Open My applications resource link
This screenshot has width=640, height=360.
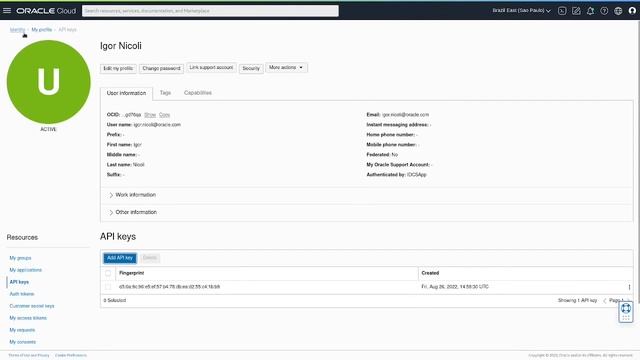click(x=26, y=270)
